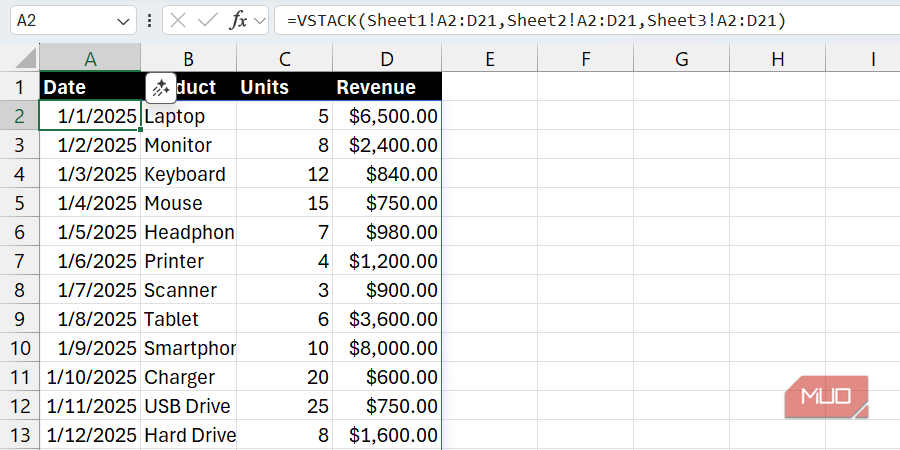Select column G header

click(682, 59)
